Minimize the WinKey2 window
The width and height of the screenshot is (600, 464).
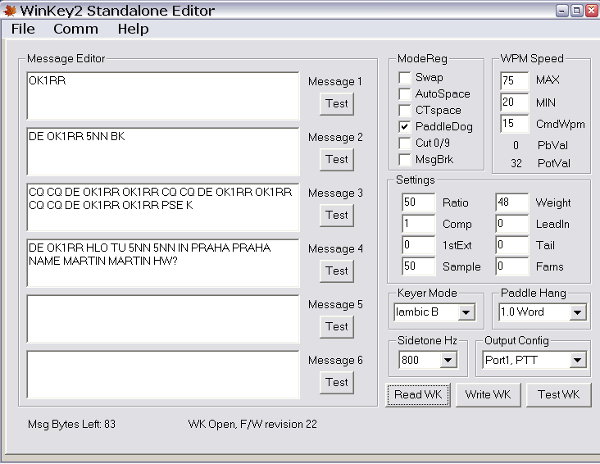point(562,10)
